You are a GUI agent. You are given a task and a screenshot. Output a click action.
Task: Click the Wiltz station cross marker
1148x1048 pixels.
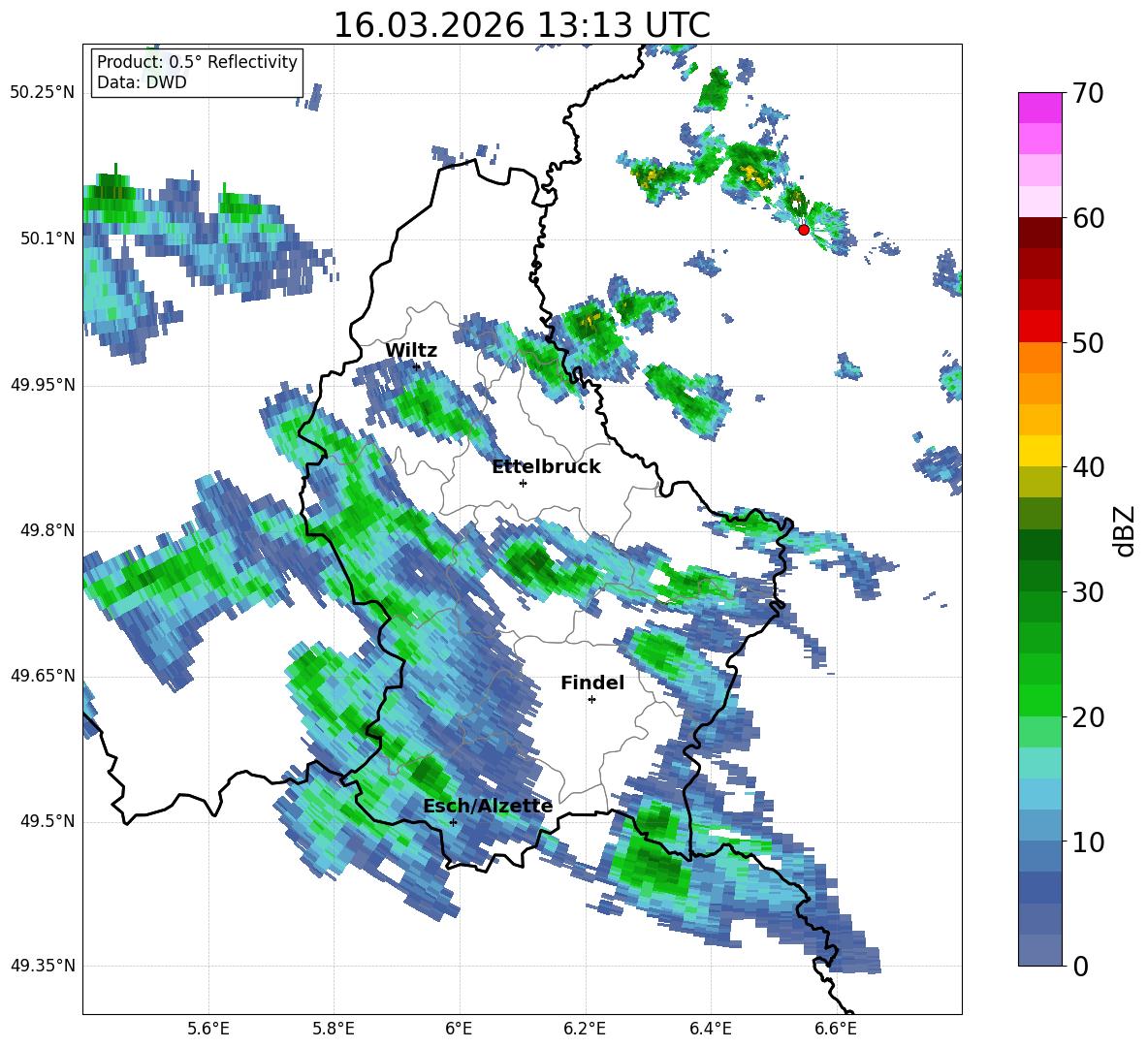click(417, 366)
